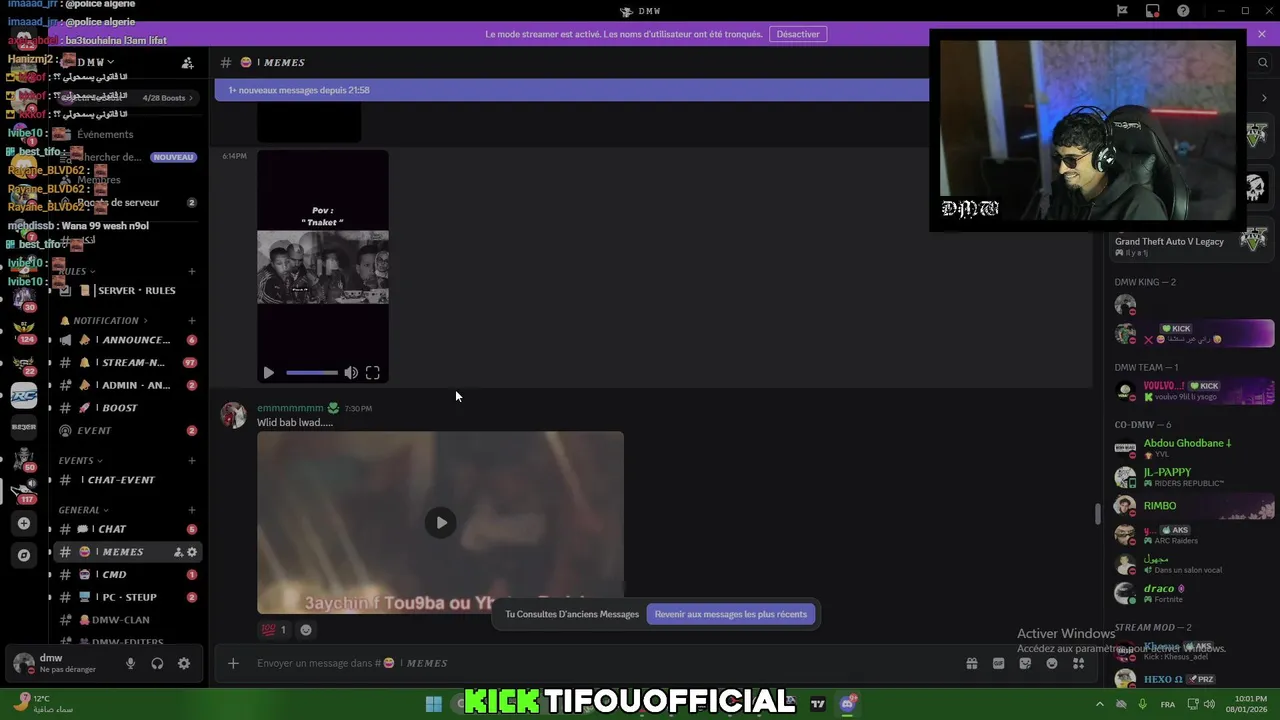The width and height of the screenshot is (1280, 720).
Task: Click Add a Server plus button
Action: coord(24,523)
